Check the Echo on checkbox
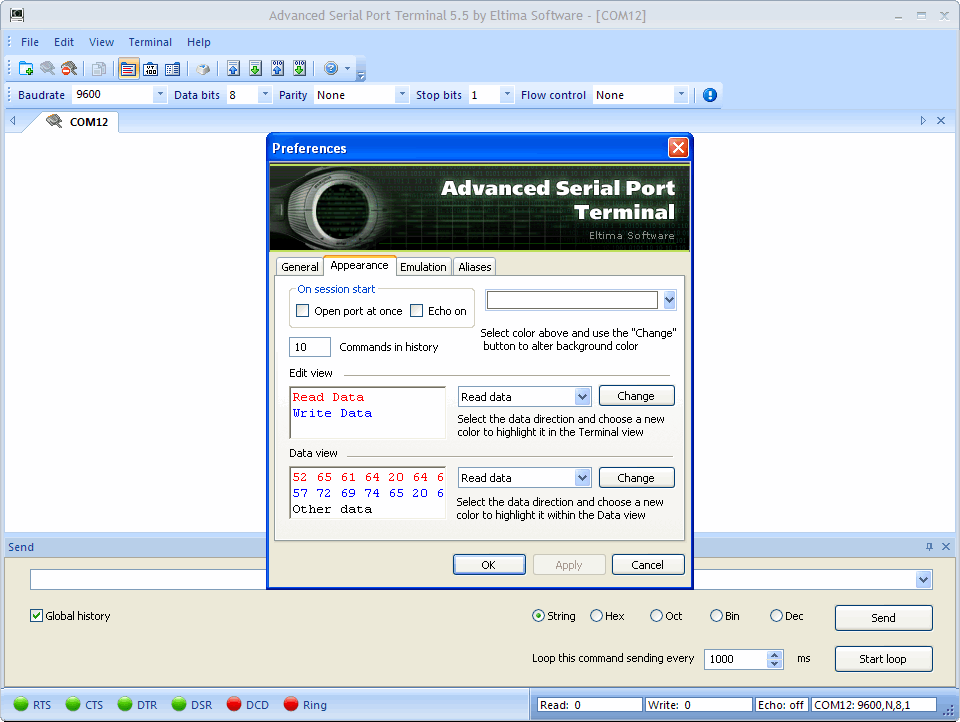960x722 pixels. pos(416,310)
